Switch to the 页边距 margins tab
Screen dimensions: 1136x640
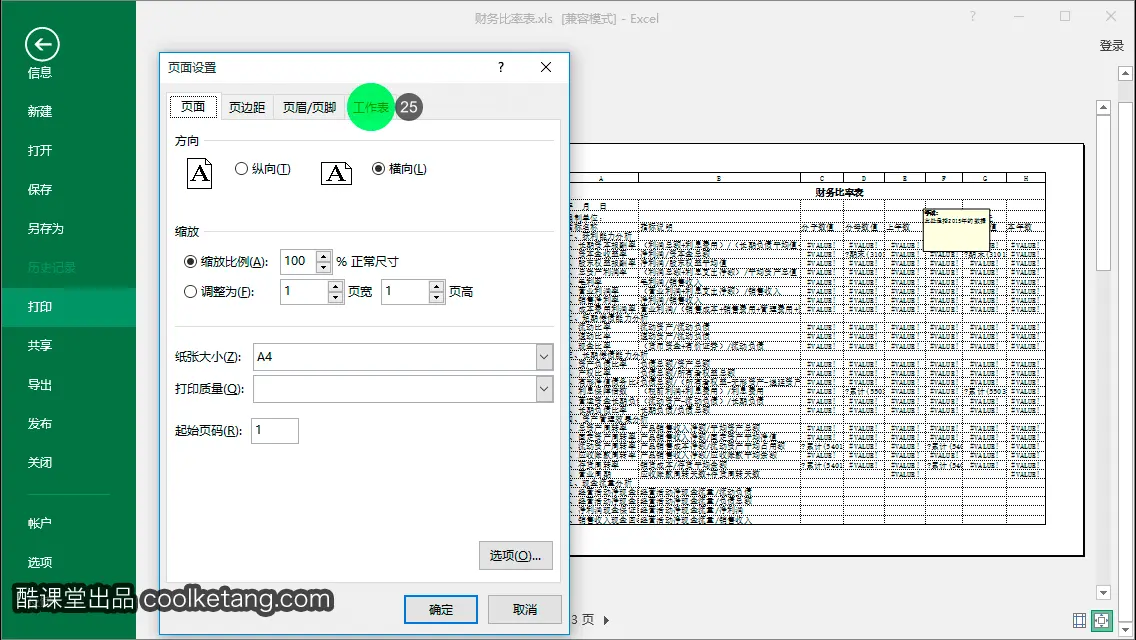coord(247,107)
